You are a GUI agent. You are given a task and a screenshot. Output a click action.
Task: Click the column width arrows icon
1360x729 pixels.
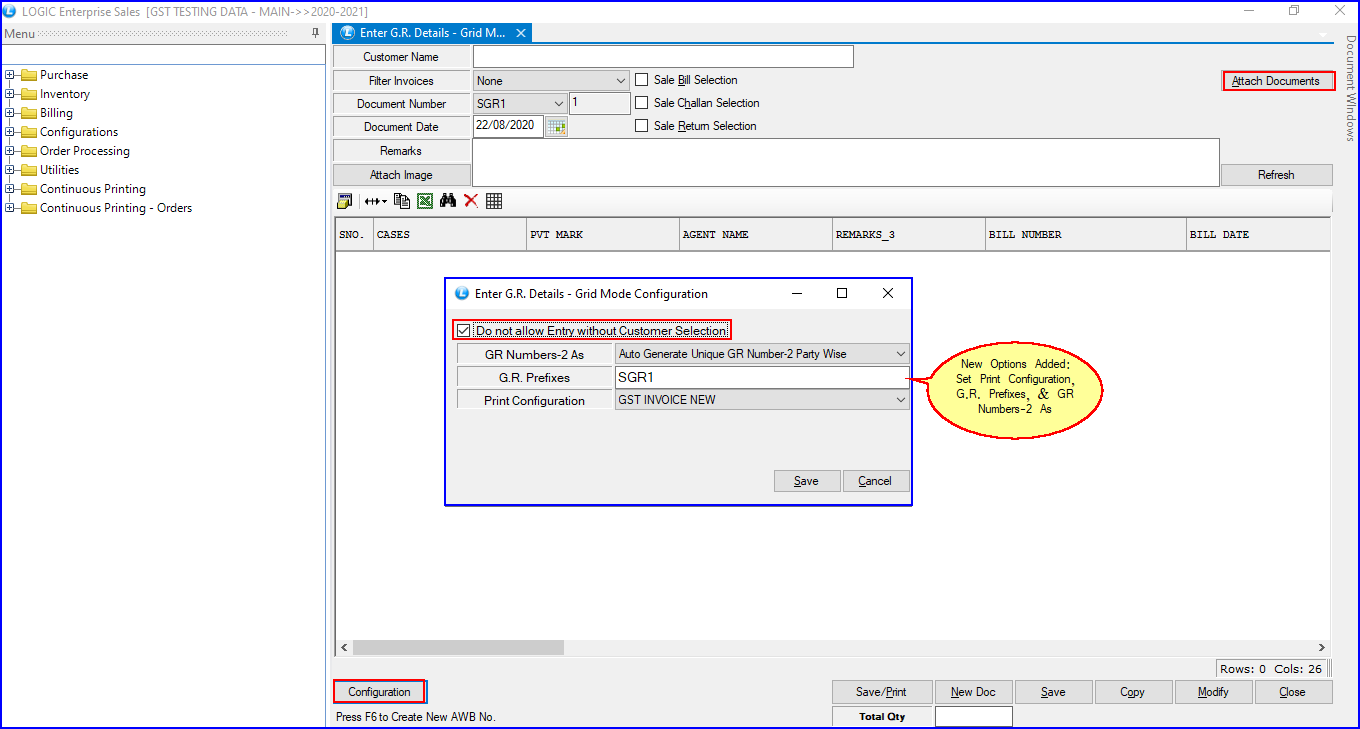coord(375,201)
